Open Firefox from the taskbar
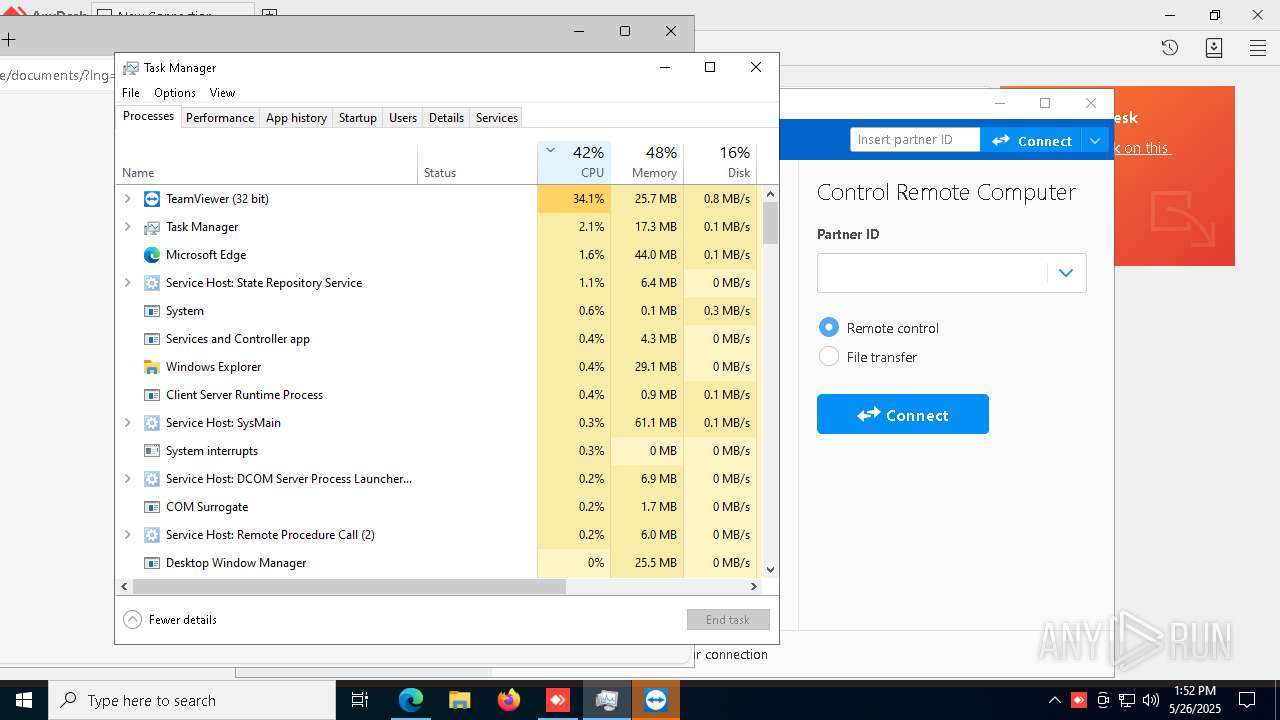The width and height of the screenshot is (1280, 720). point(509,700)
